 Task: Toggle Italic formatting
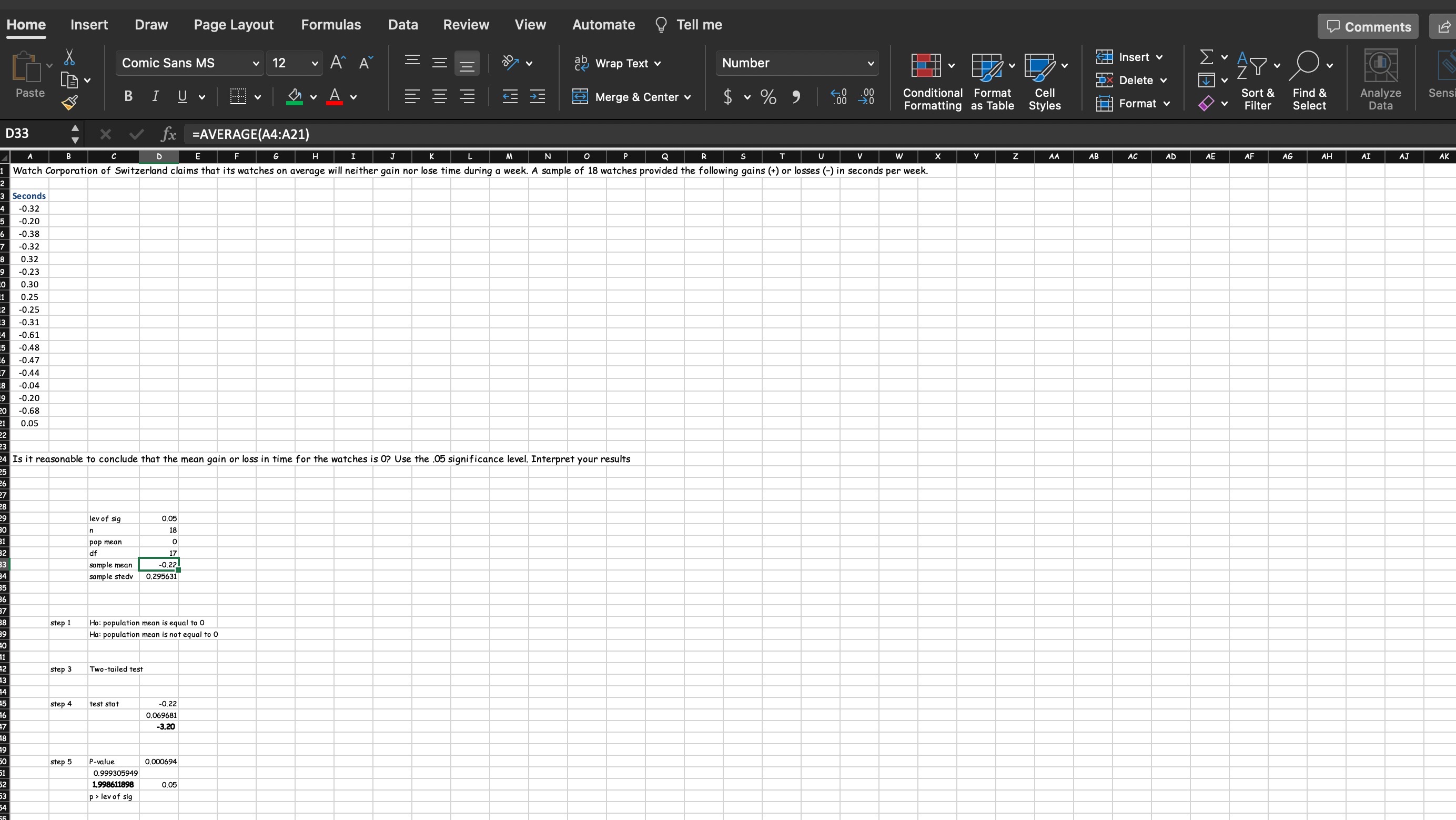coord(155,97)
